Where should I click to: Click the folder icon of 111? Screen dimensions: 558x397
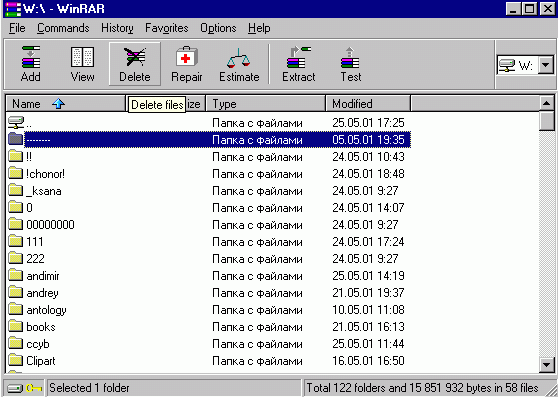(15, 241)
